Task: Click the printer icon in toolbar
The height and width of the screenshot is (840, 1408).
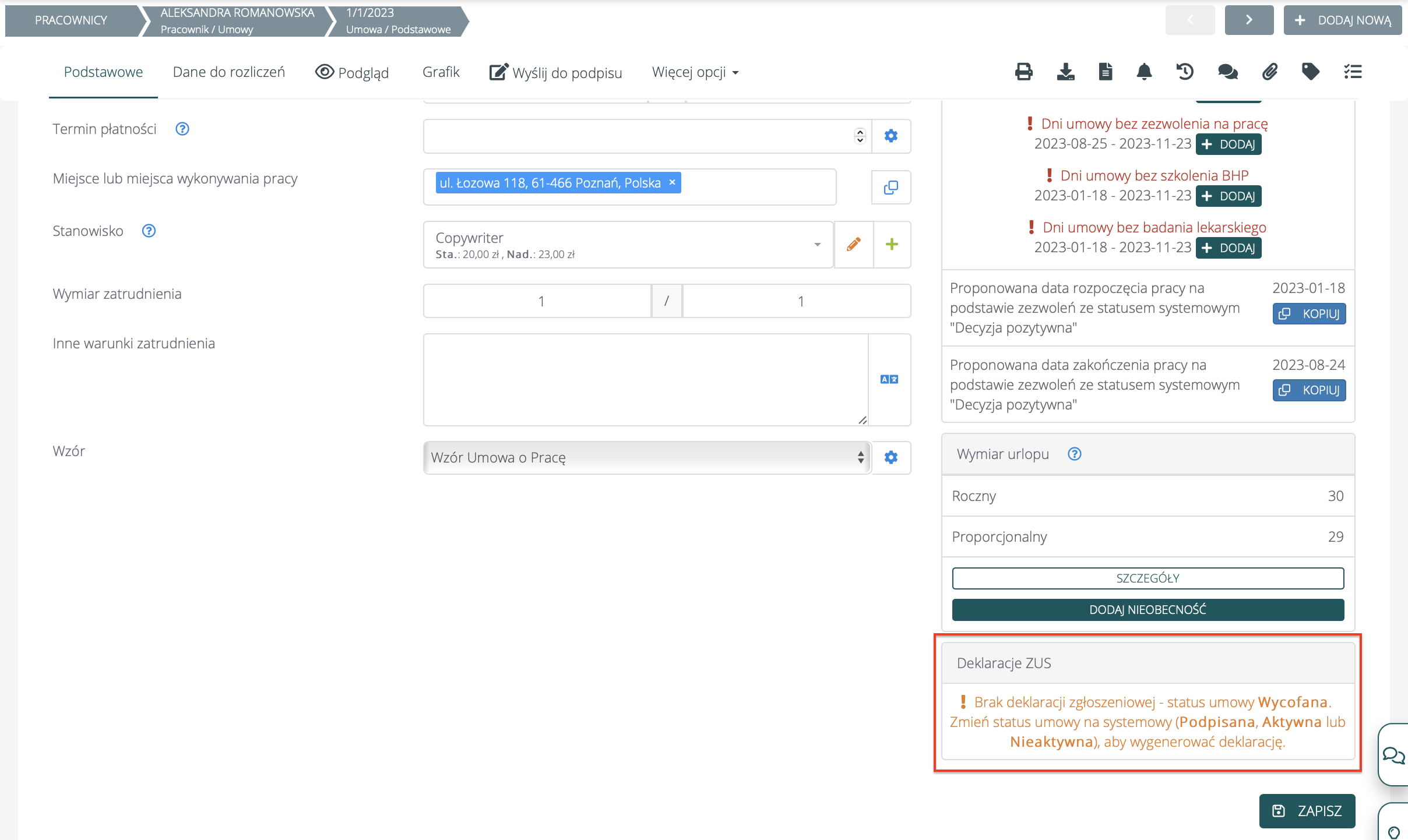Action: tap(1023, 72)
